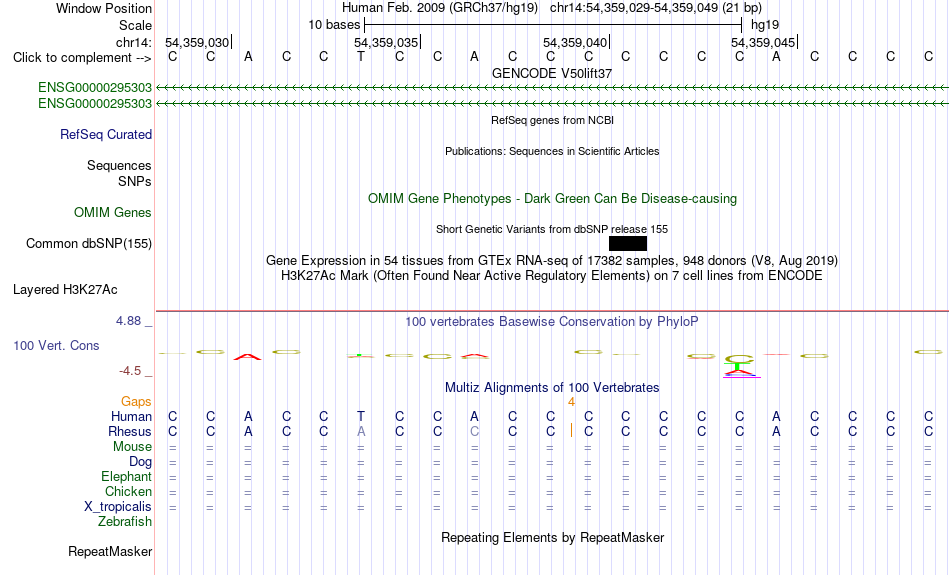The width and height of the screenshot is (950, 575).
Task: Click the black Common dbSNP variant block
Action: (x=628, y=244)
